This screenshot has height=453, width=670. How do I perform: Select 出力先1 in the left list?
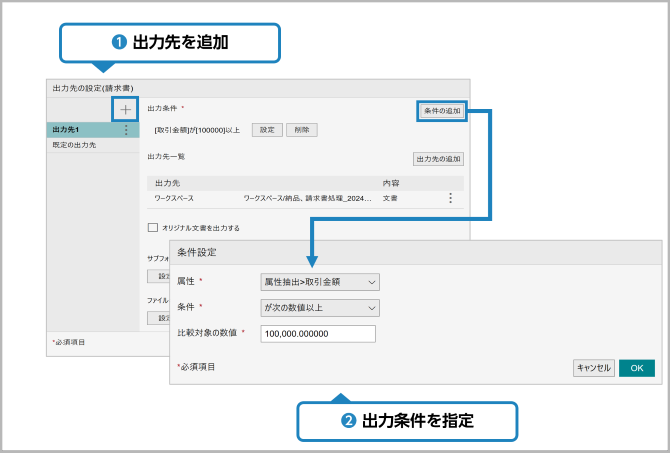(93, 130)
